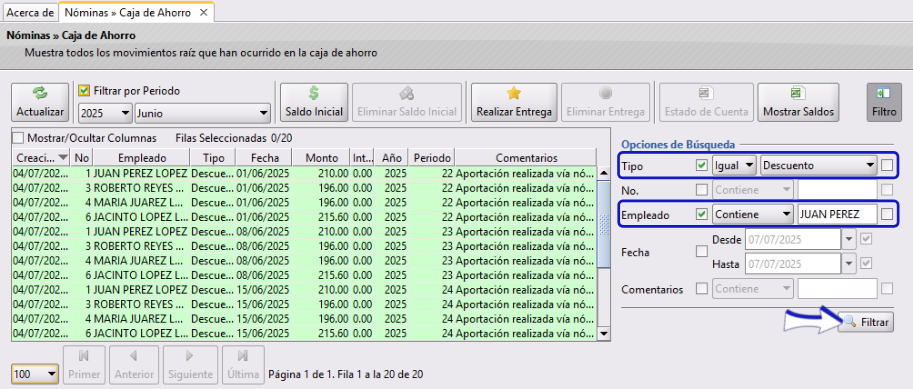Sort by Comentarios column header
The image size is (913, 389).
pyautogui.click(x=526, y=158)
